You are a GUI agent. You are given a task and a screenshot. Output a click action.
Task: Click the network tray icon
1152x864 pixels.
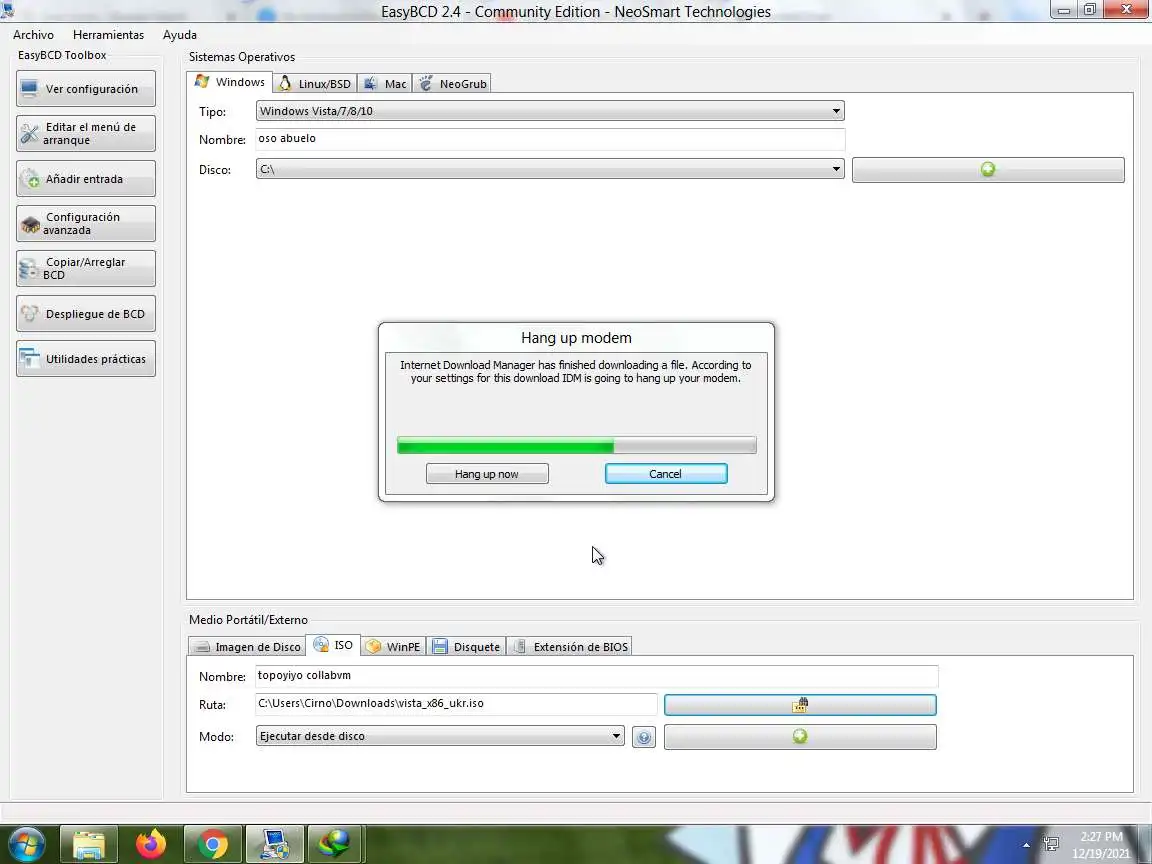(1051, 845)
